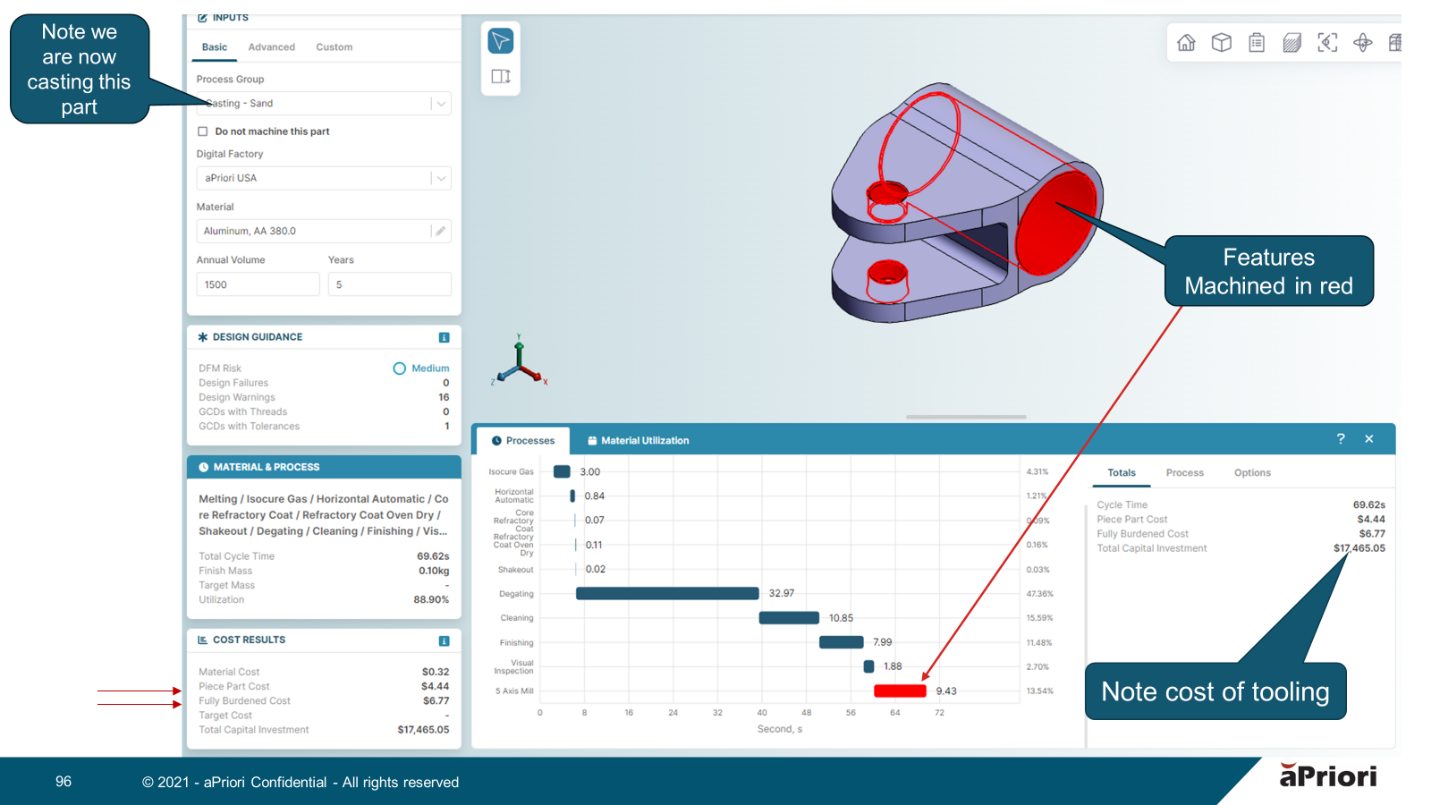
Task: Click the Material & Process clock icon
Action: point(204,467)
